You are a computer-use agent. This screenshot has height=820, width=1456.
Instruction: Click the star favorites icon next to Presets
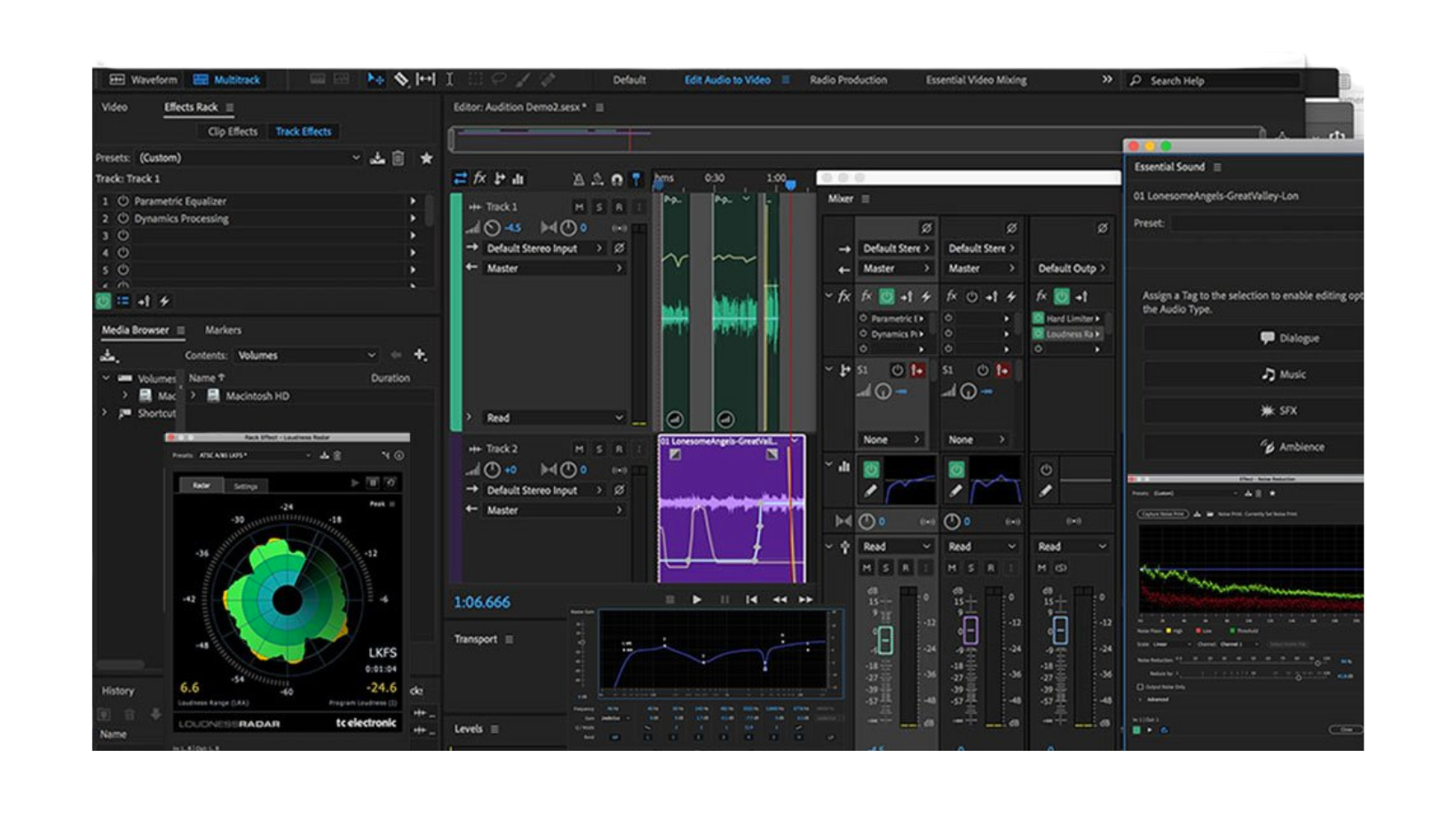427,158
